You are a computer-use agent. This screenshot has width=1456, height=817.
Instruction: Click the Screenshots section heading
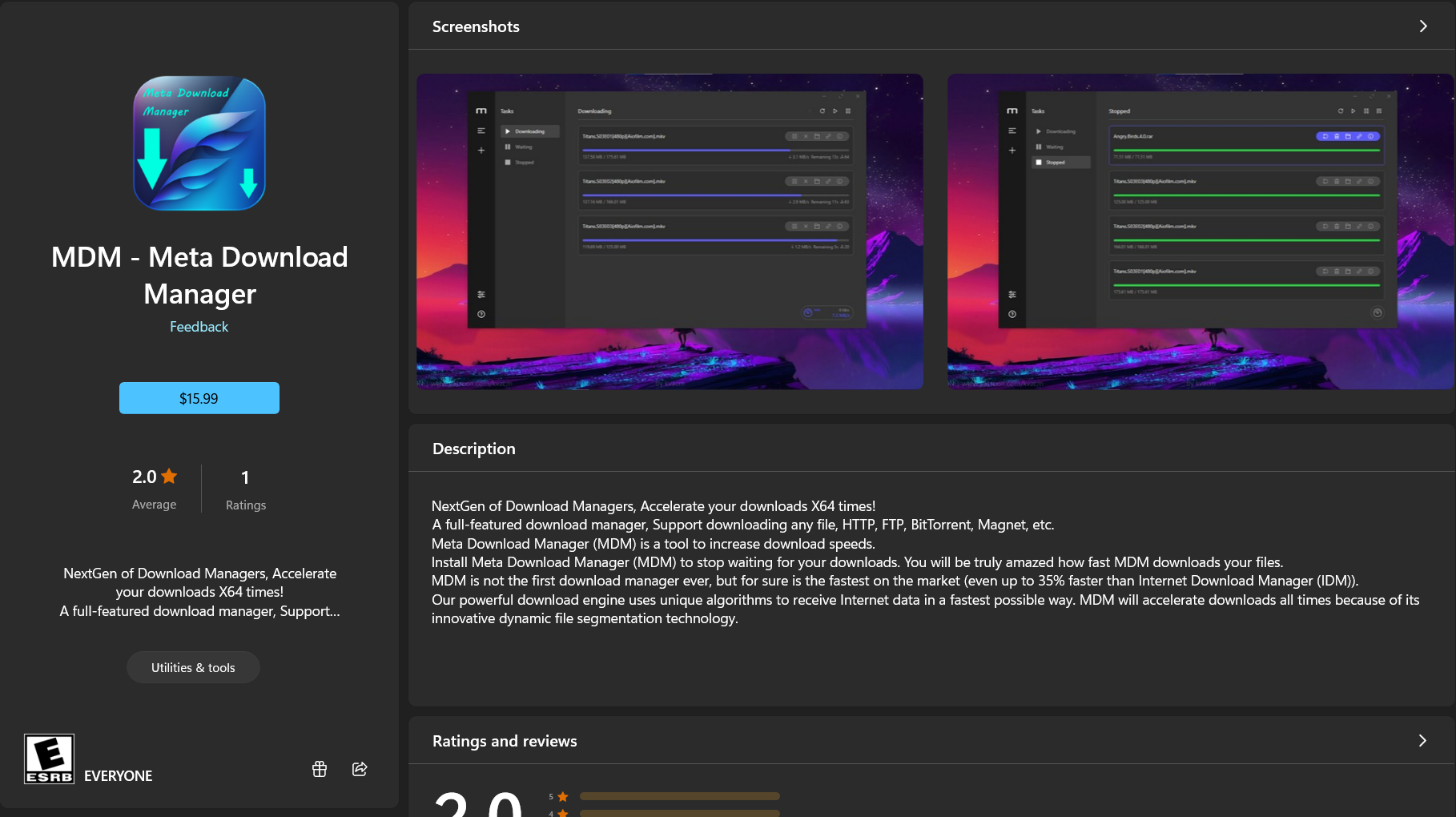(x=476, y=26)
